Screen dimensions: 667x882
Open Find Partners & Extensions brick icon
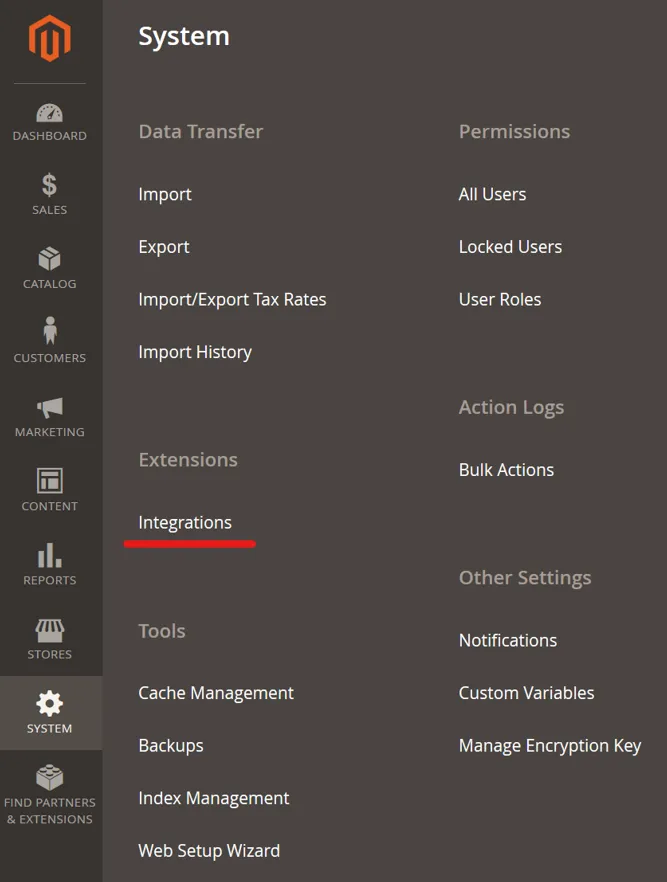(x=49, y=777)
